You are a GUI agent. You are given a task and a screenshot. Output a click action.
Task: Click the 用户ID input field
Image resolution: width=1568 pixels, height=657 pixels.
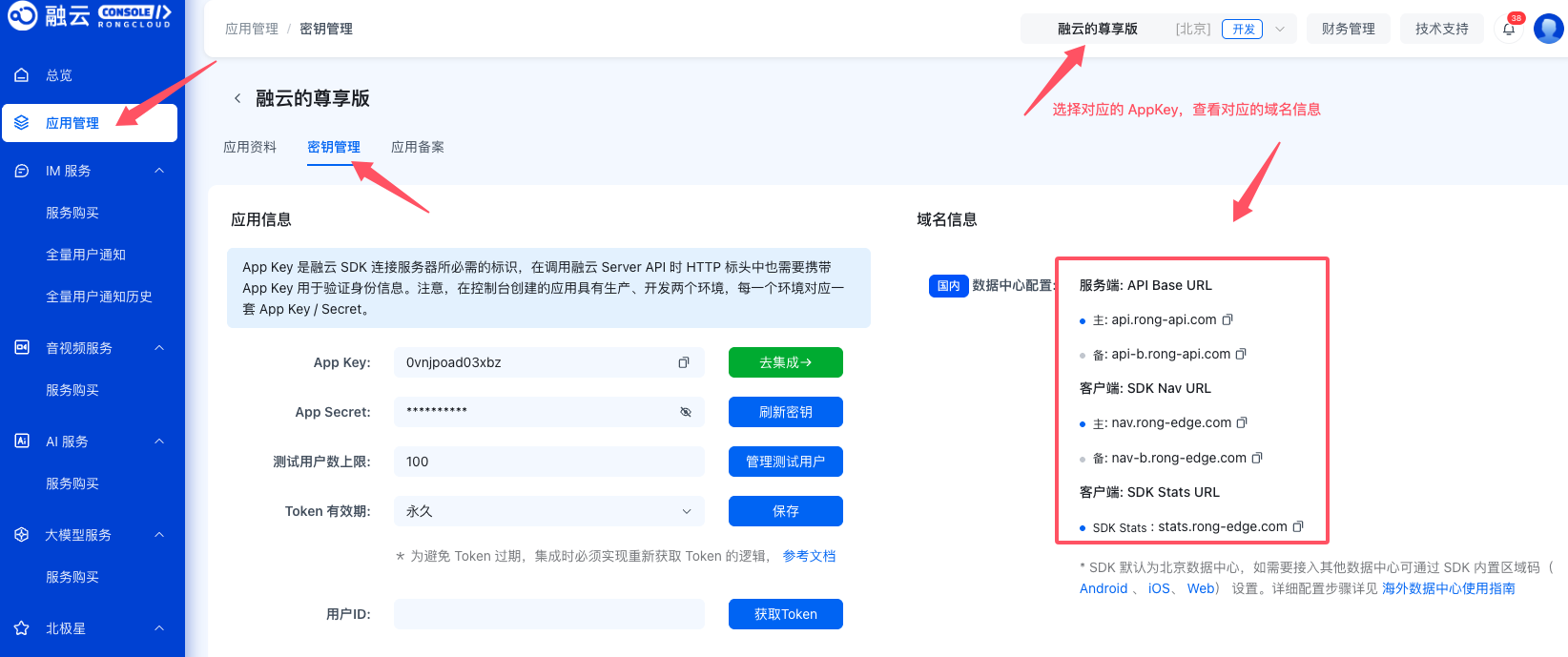(549, 614)
